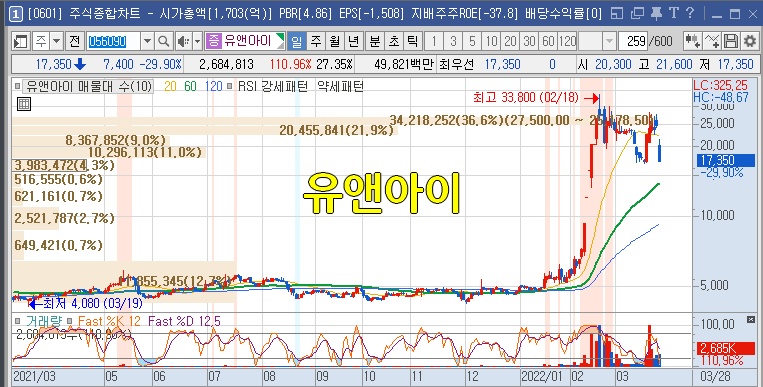The height and width of the screenshot is (387, 763).
Task: Expand the dropdown next to 주 type box
Action: tap(57, 41)
